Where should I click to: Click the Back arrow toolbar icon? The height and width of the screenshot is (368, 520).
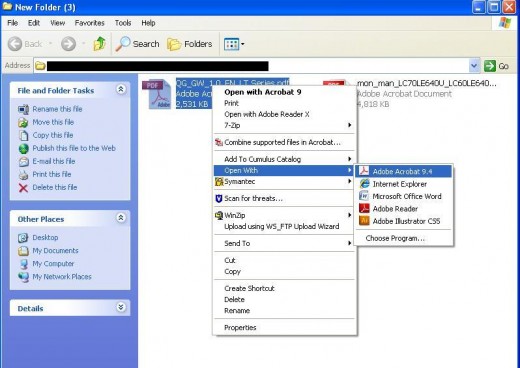tap(15, 44)
